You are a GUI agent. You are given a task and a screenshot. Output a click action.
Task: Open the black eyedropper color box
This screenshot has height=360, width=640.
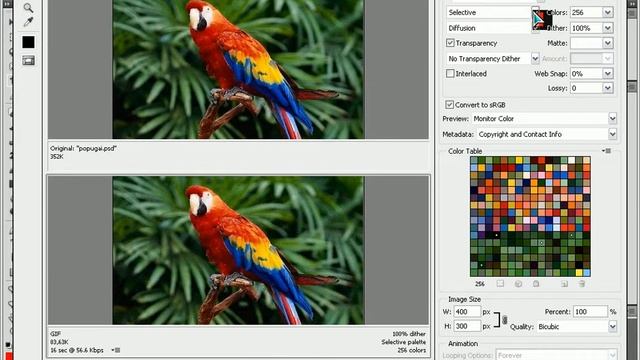(x=28, y=42)
